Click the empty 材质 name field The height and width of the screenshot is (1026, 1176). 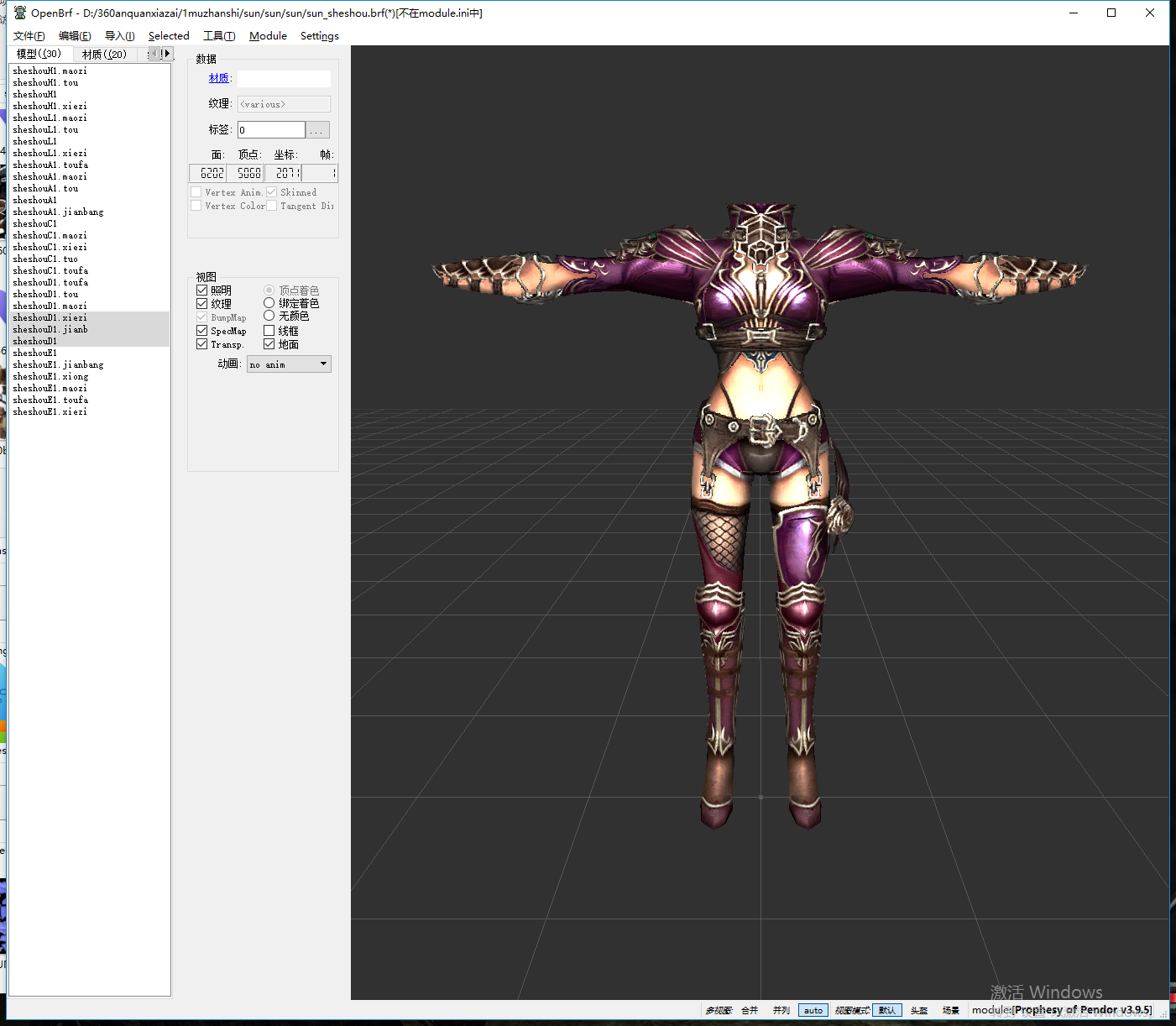(x=284, y=79)
